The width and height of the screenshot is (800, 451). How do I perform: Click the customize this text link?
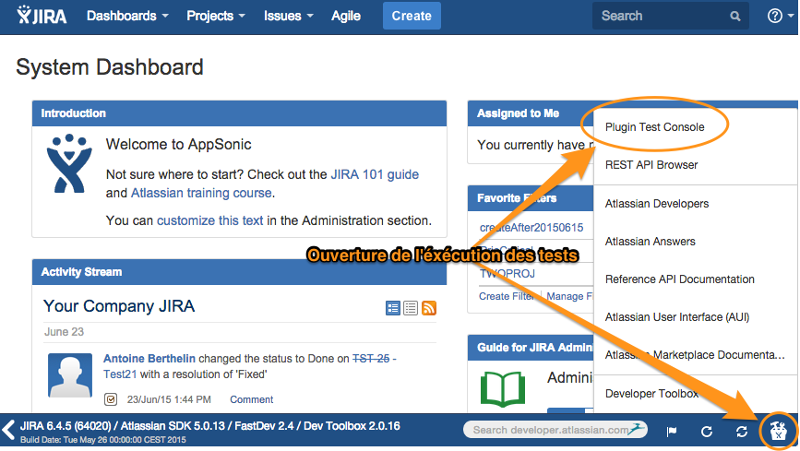pos(210,220)
